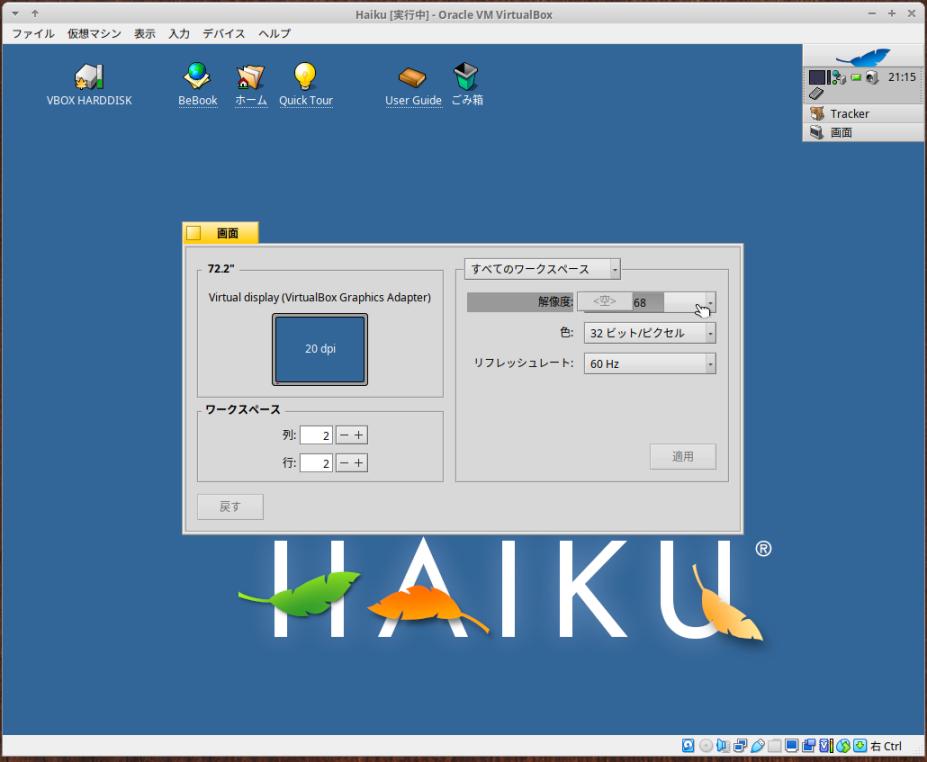Click the USB devices status icon
Image resolution: width=927 pixels, height=762 pixels.
tap(757, 745)
